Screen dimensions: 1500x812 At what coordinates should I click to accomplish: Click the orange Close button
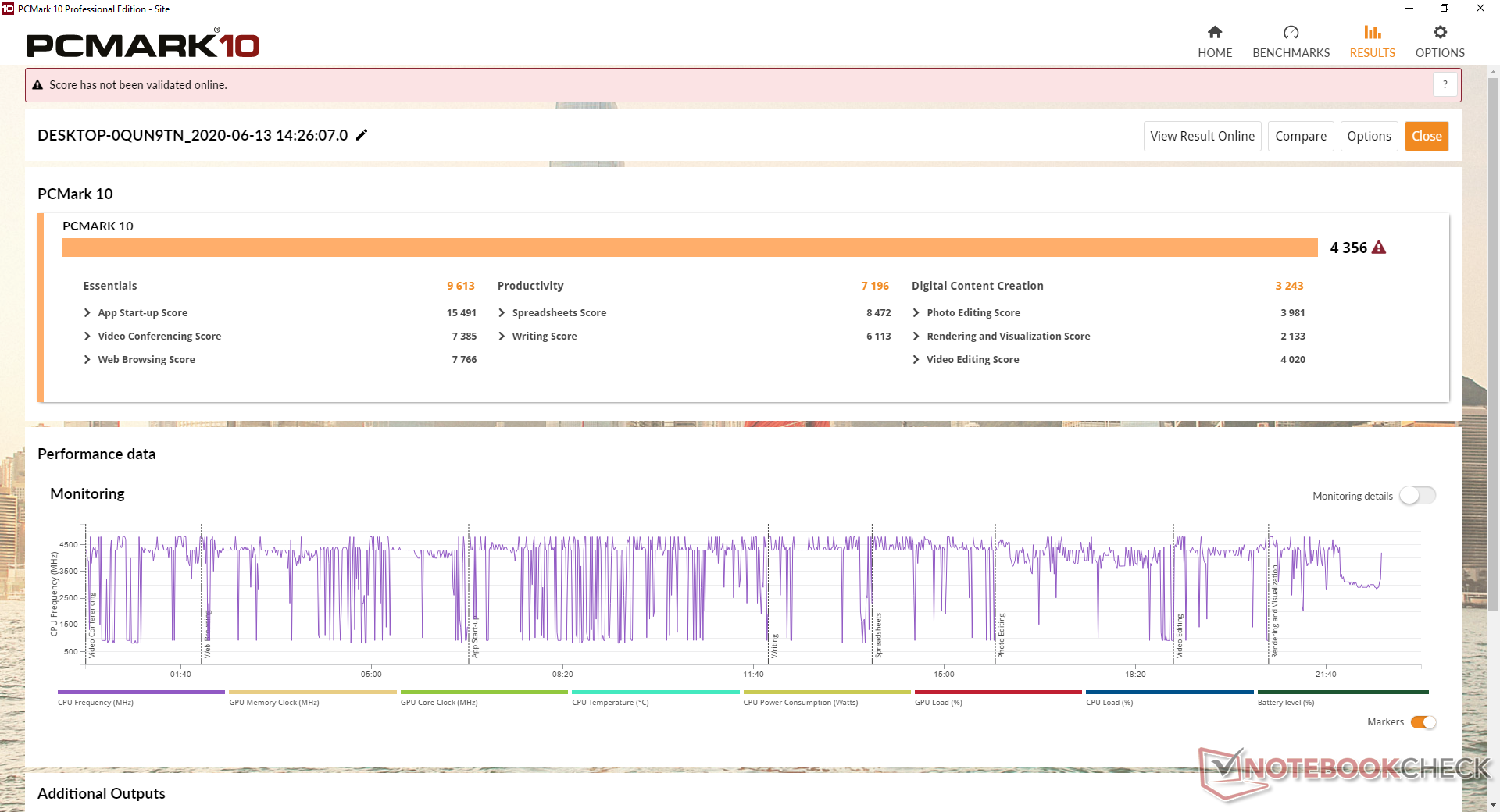(x=1426, y=136)
